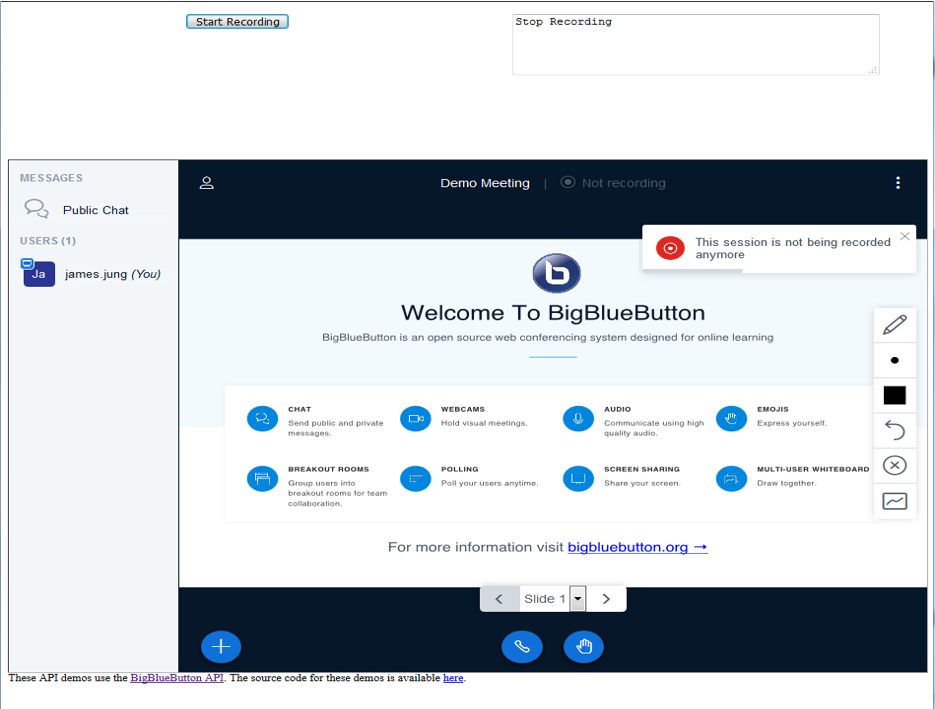Clear all annotations with X icon
The height and width of the screenshot is (709, 935).
click(x=894, y=466)
